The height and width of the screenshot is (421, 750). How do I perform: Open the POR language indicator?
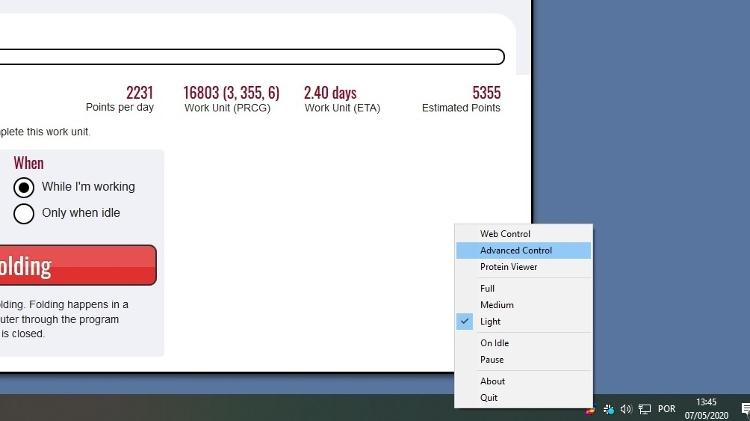tap(667, 409)
